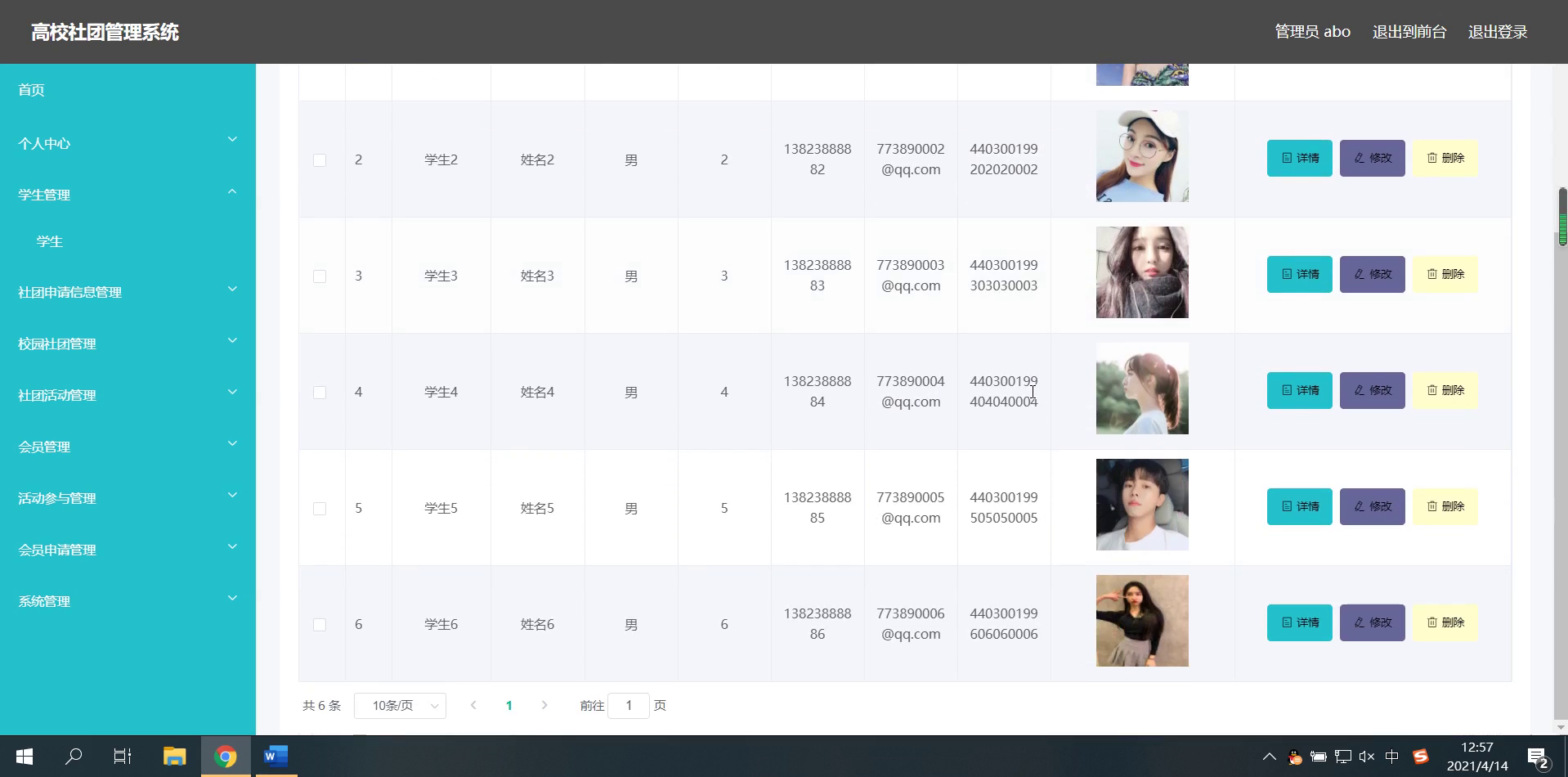Click 退出到前台 in the header

1409,32
